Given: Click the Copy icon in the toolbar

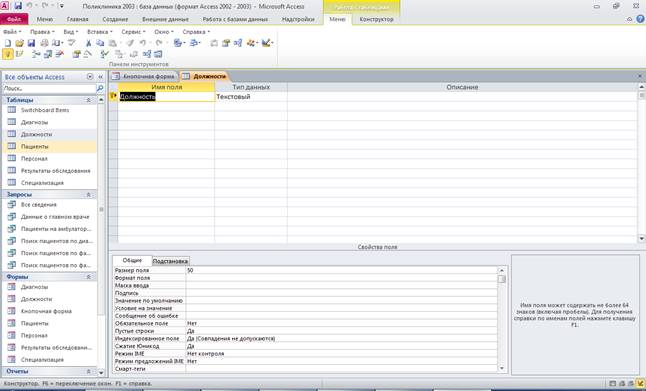Looking at the screenshot, I should tap(100, 43).
